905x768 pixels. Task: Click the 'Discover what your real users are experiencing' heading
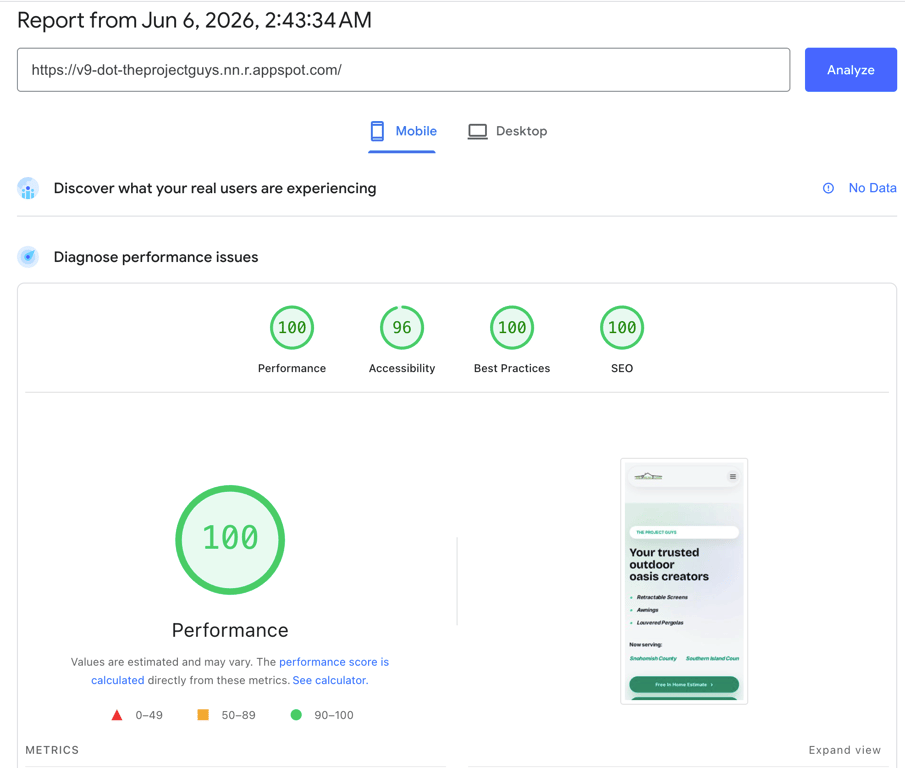[x=215, y=189]
